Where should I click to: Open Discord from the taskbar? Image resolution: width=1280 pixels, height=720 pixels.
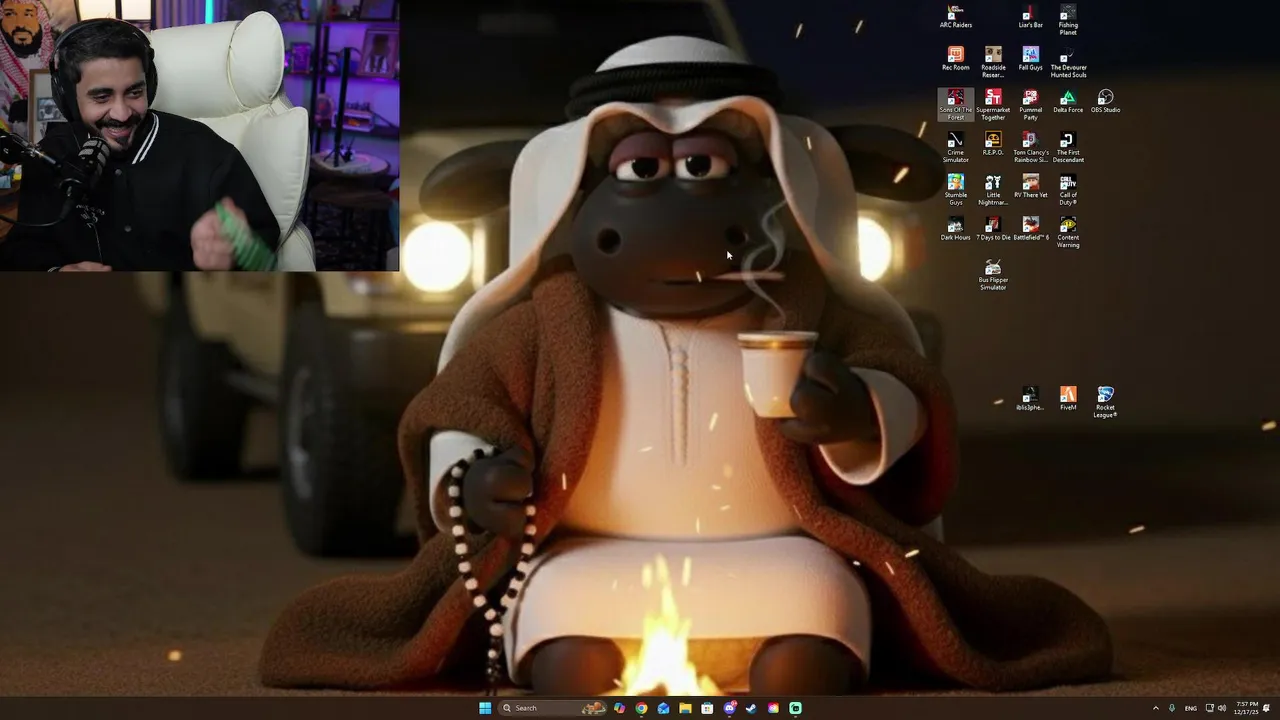(x=729, y=708)
